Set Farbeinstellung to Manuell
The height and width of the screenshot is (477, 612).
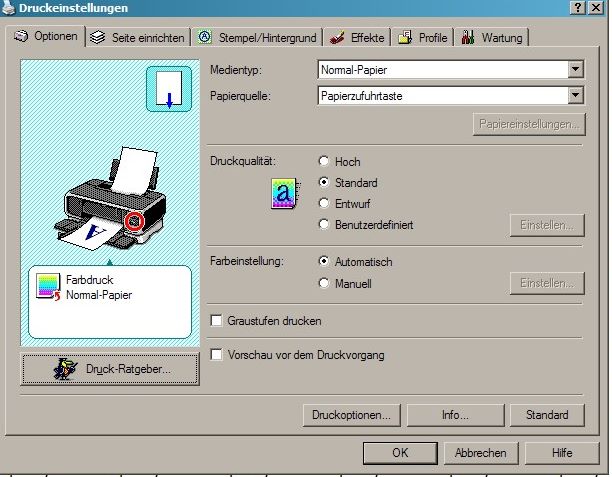tap(323, 284)
